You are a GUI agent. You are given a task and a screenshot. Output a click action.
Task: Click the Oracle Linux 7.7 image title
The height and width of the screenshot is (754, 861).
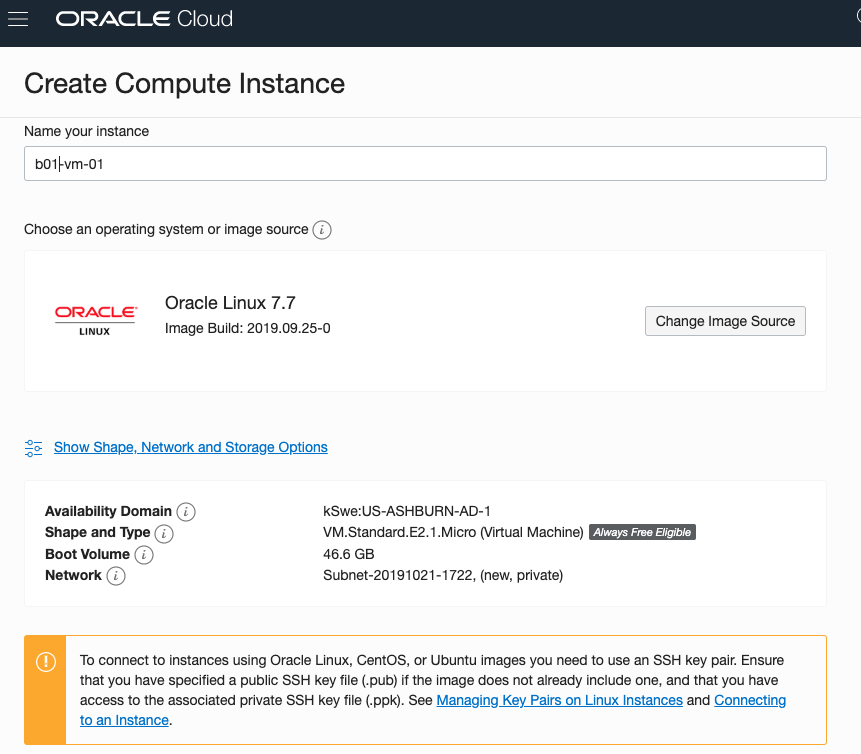pyautogui.click(x=230, y=303)
